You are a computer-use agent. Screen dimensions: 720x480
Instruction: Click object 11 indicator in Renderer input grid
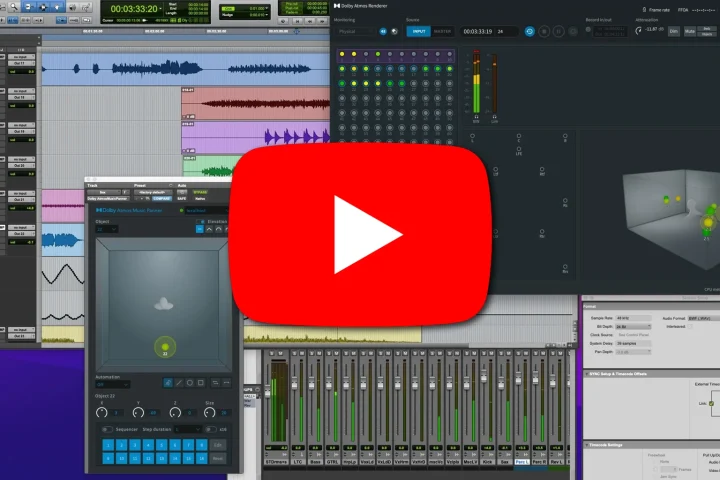pos(342,69)
